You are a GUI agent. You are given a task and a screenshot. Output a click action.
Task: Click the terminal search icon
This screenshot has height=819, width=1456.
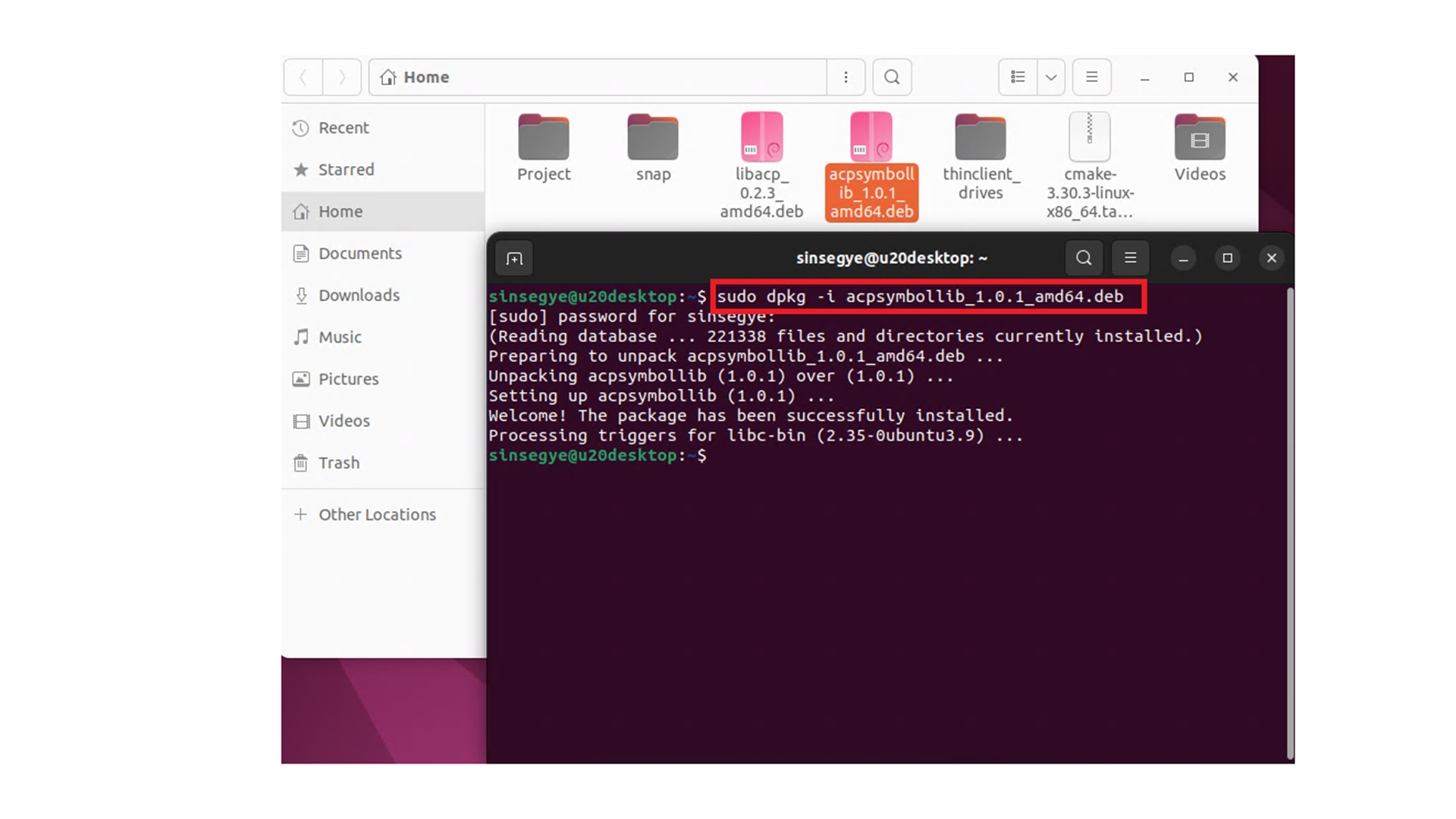pos(1084,258)
